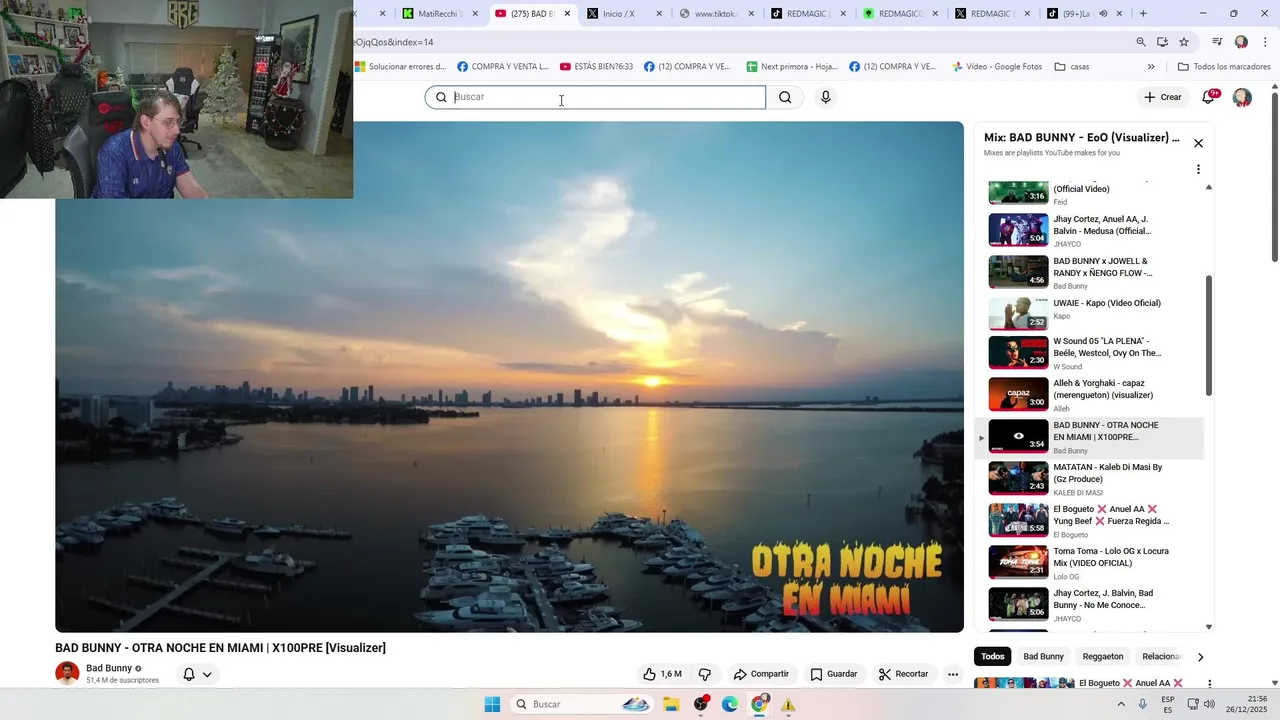The image size is (1280, 720).
Task: Select the Todos filter chip
Action: tap(992, 656)
